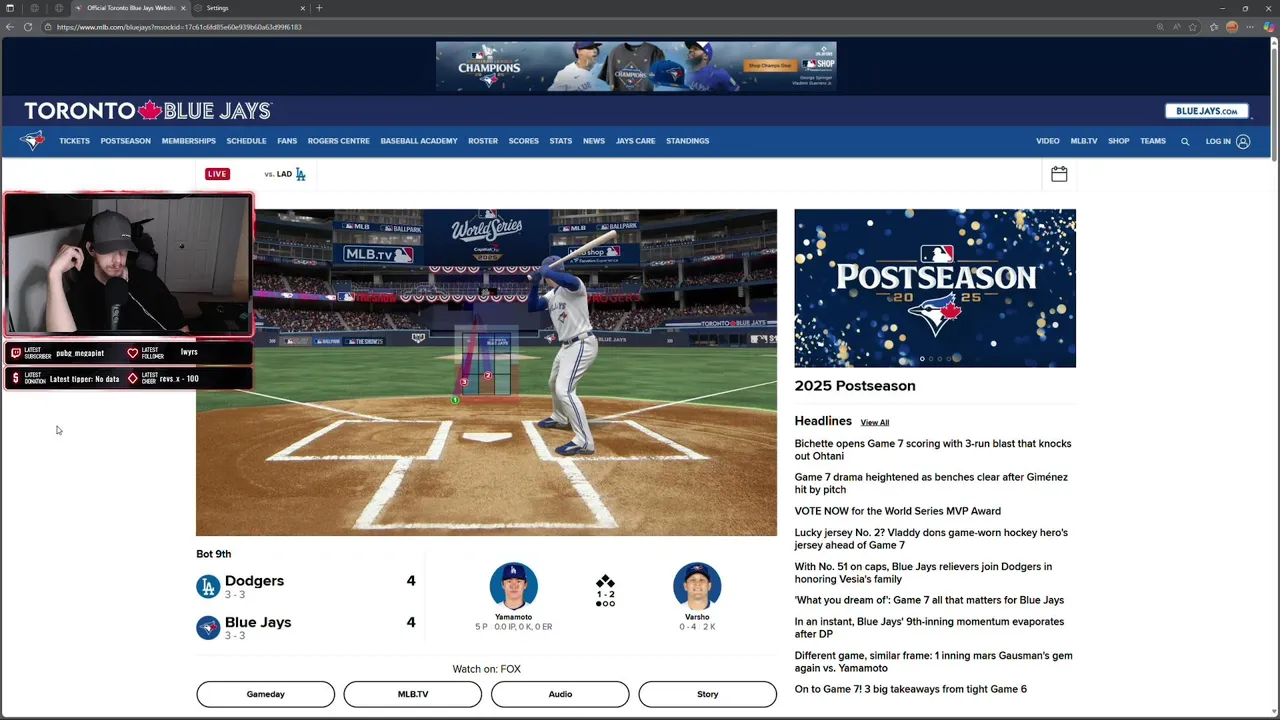The image size is (1280, 720).
Task: Open the site info lock icon
Action: click(x=48, y=27)
